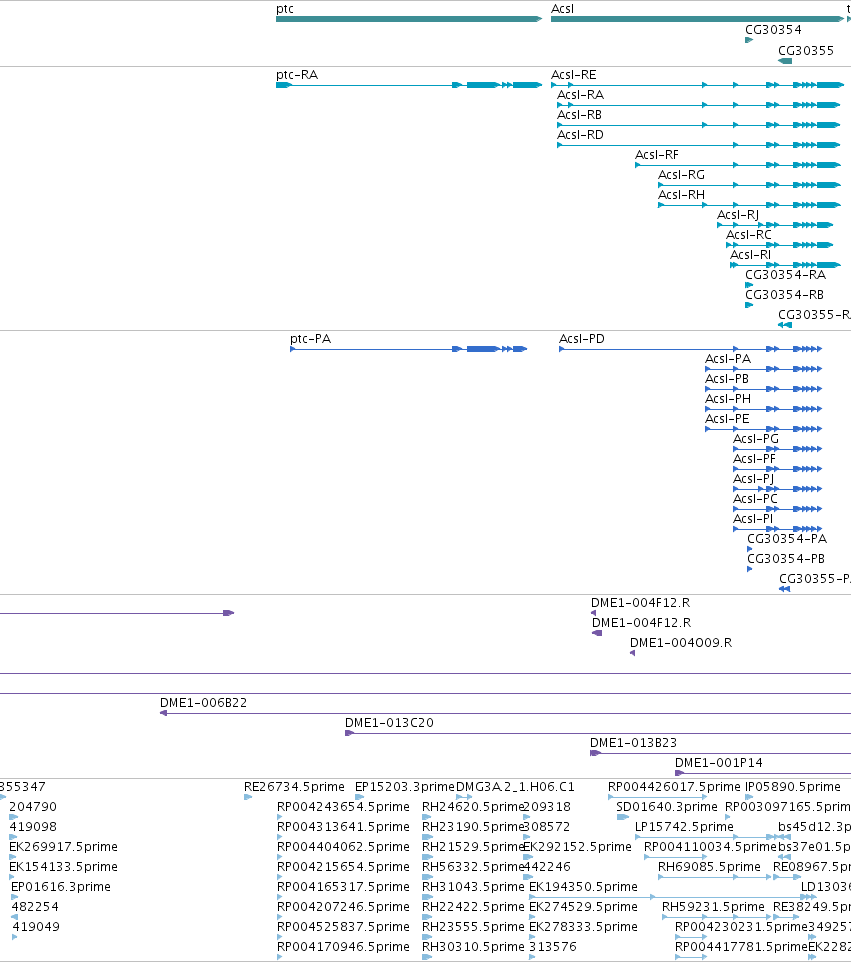Screen dimensions: 851x962
Task: Select the Acsl-PC protein label
Action: (755, 499)
